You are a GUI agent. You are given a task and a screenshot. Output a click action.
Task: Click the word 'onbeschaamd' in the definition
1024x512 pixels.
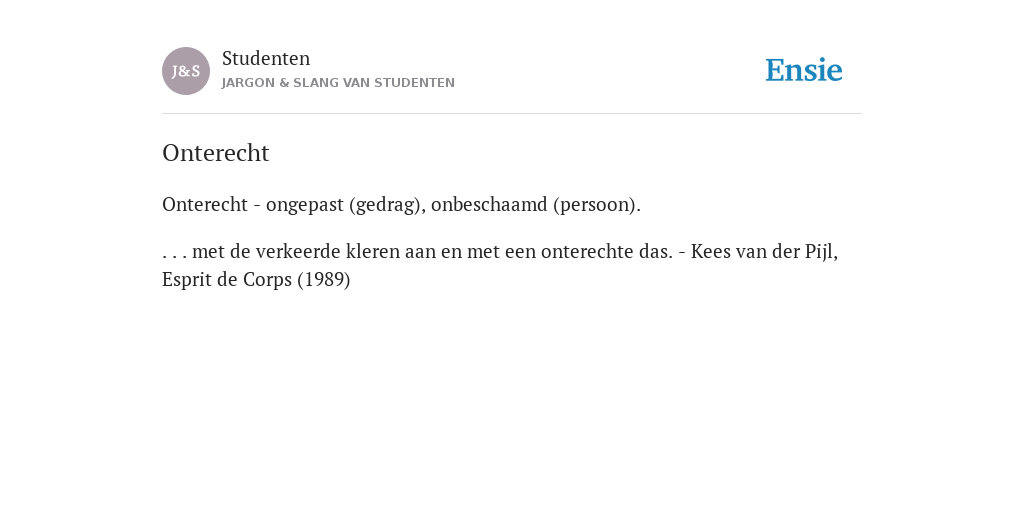coord(489,205)
